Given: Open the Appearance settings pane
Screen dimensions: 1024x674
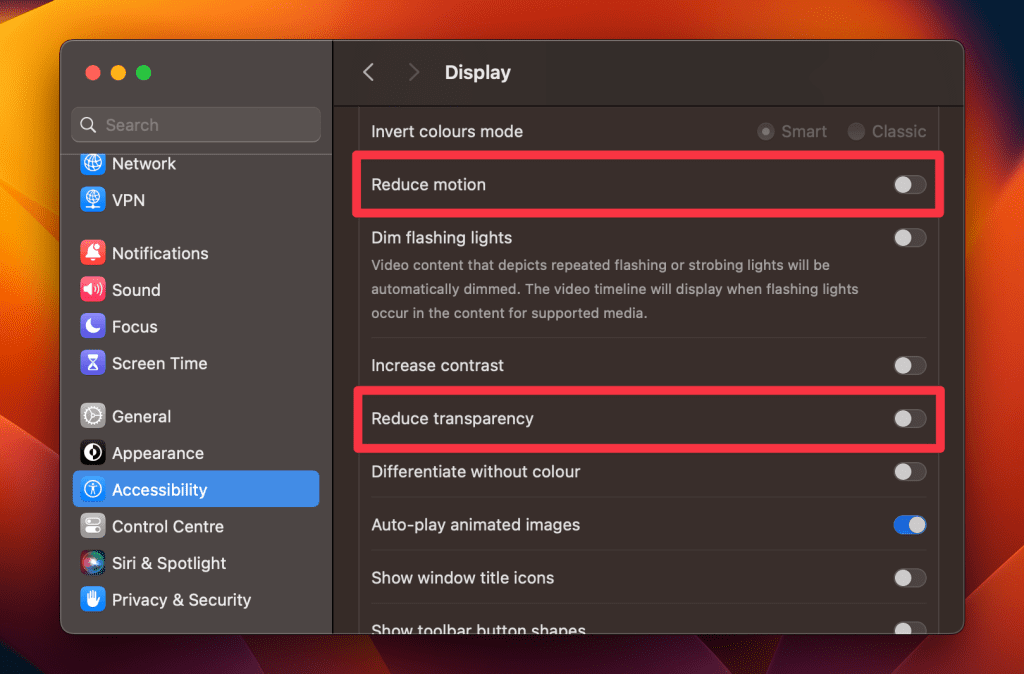Looking at the screenshot, I should 157,453.
